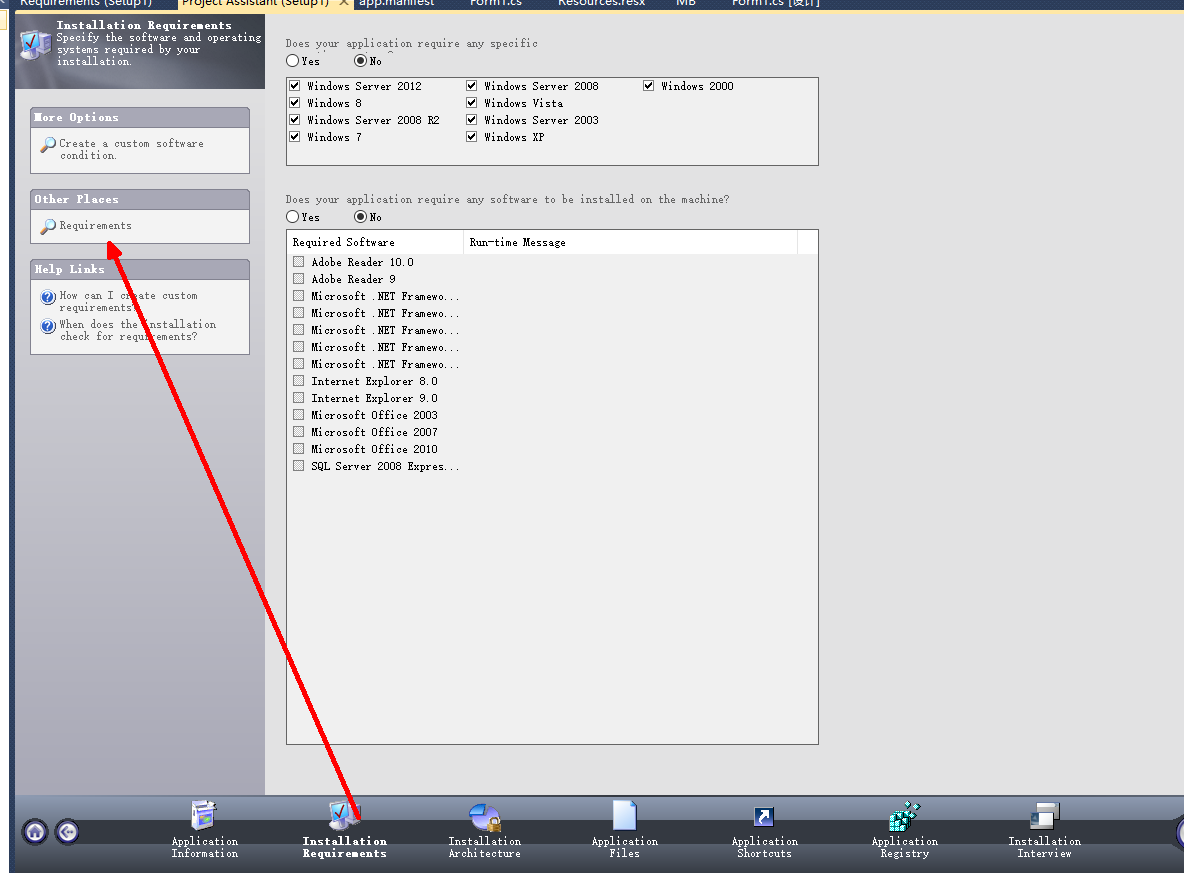
Task: Select Yes for specific operating system requirement
Action: coord(292,60)
